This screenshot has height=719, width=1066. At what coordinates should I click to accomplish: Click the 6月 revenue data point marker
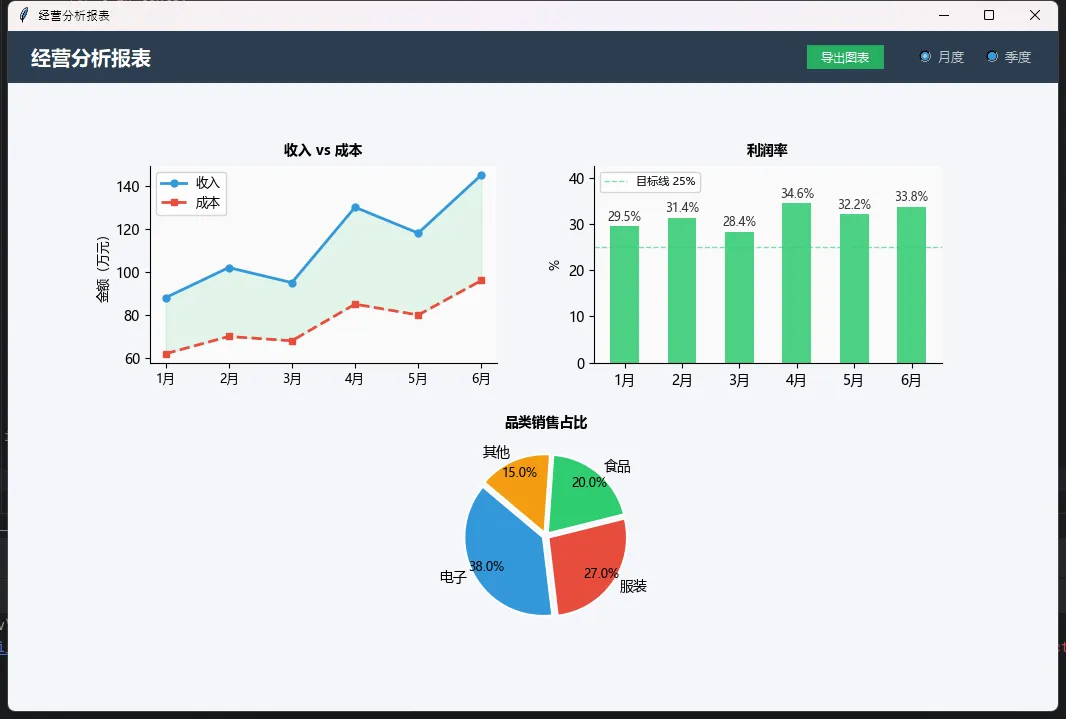(481, 175)
